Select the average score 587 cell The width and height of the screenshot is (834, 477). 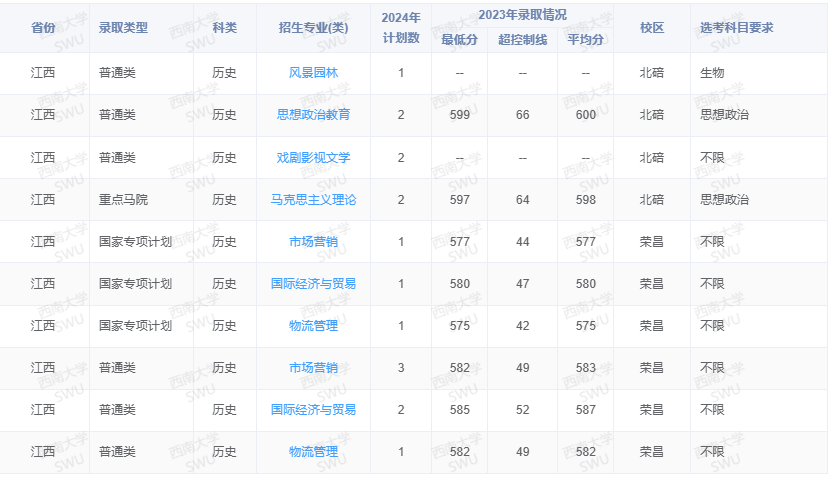(586, 409)
